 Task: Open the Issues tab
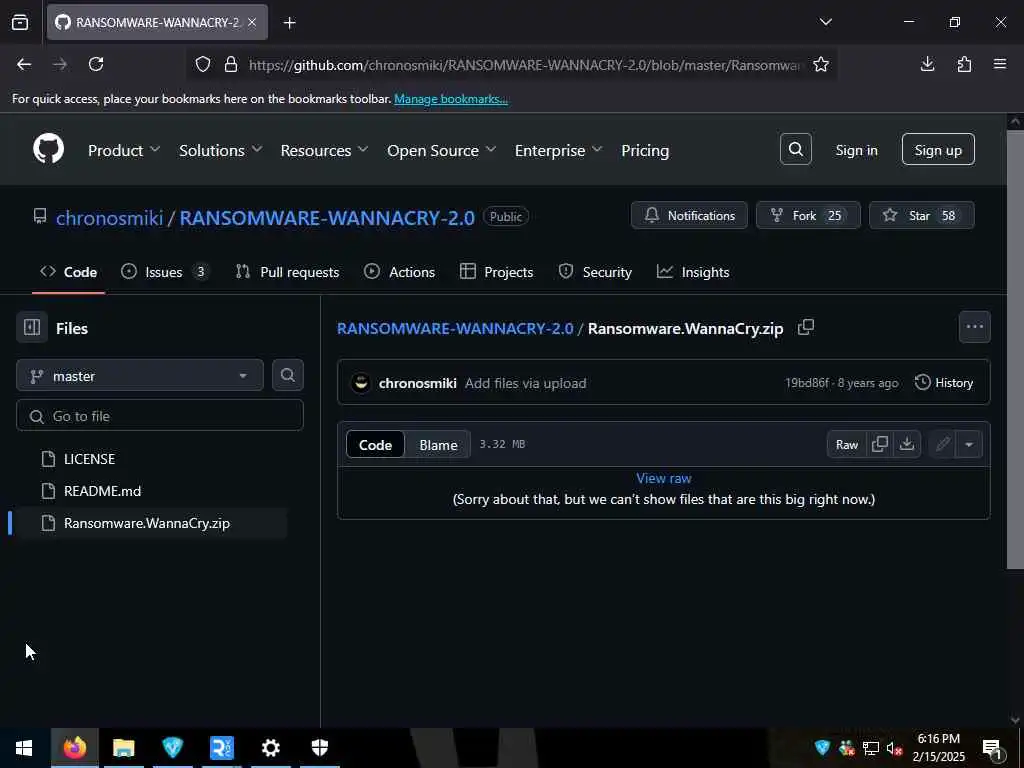click(165, 272)
